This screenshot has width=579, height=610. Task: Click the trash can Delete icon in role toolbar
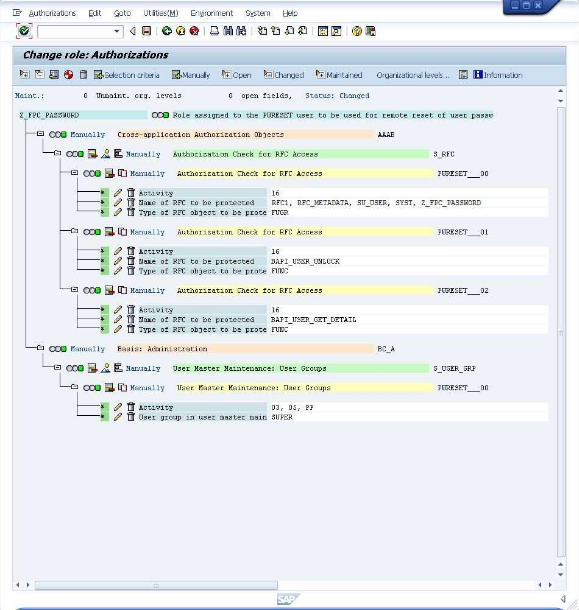coord(83,75)
